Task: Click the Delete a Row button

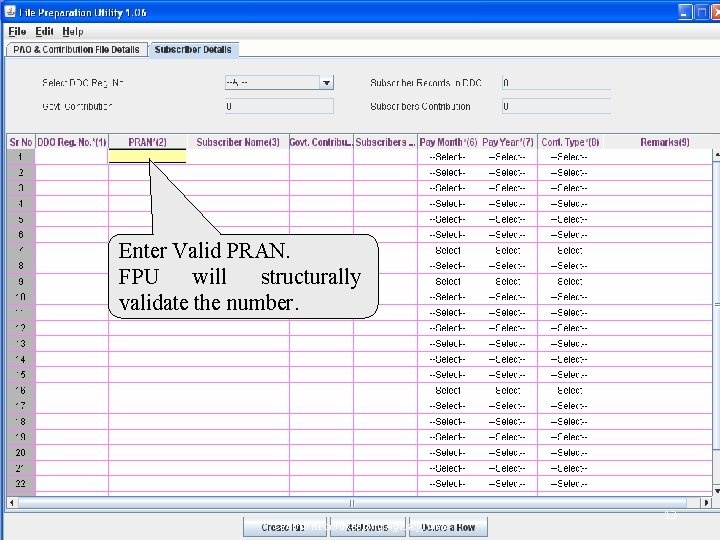Action: (448, 527)
